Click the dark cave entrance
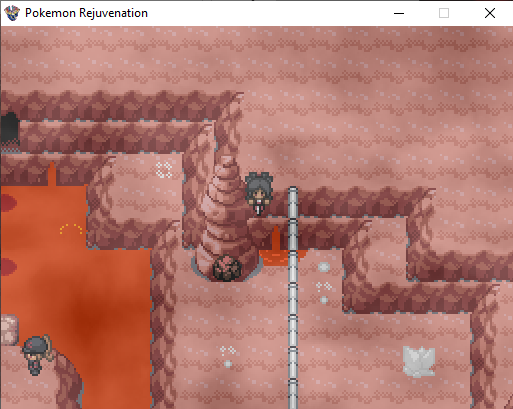 tap(10, 129)
